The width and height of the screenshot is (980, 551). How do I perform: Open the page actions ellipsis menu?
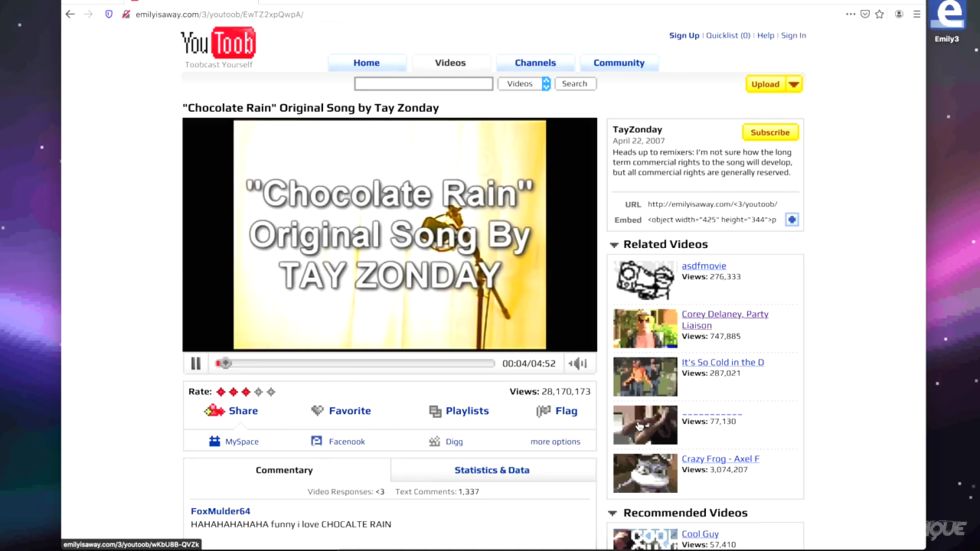click(x=850, y=14)
